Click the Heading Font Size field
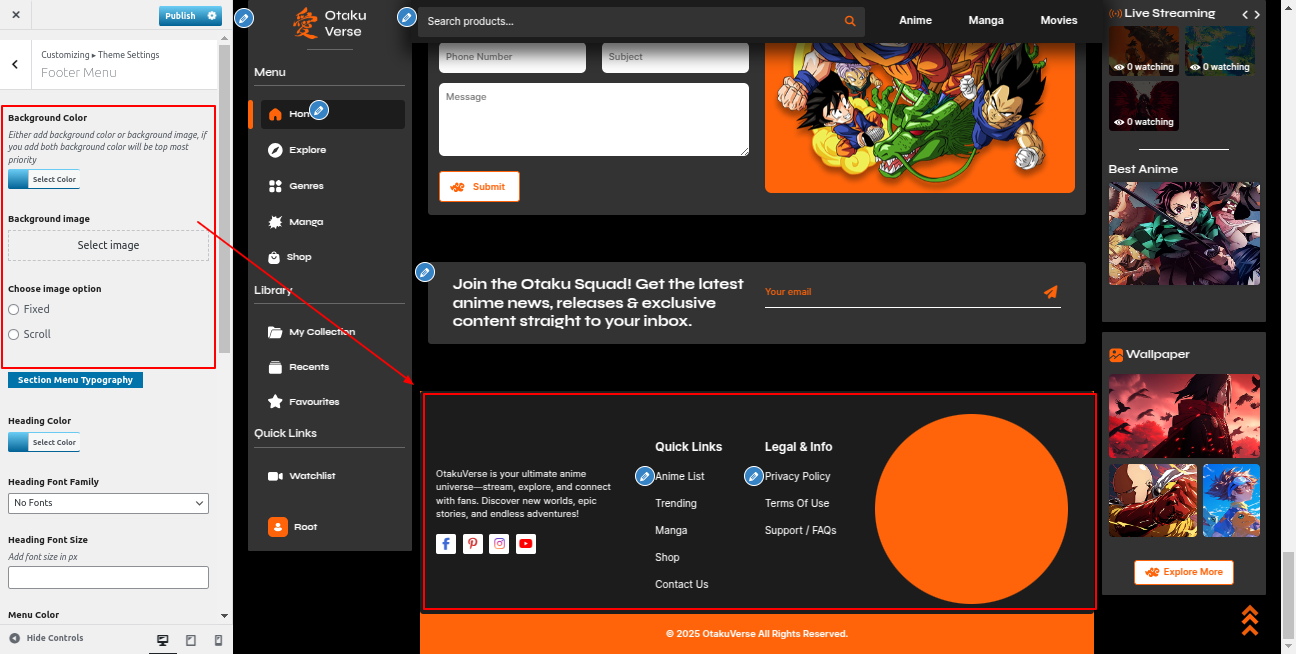This screenshot has height=654, width=1296. pyautogui.click(x=108, y=577)
